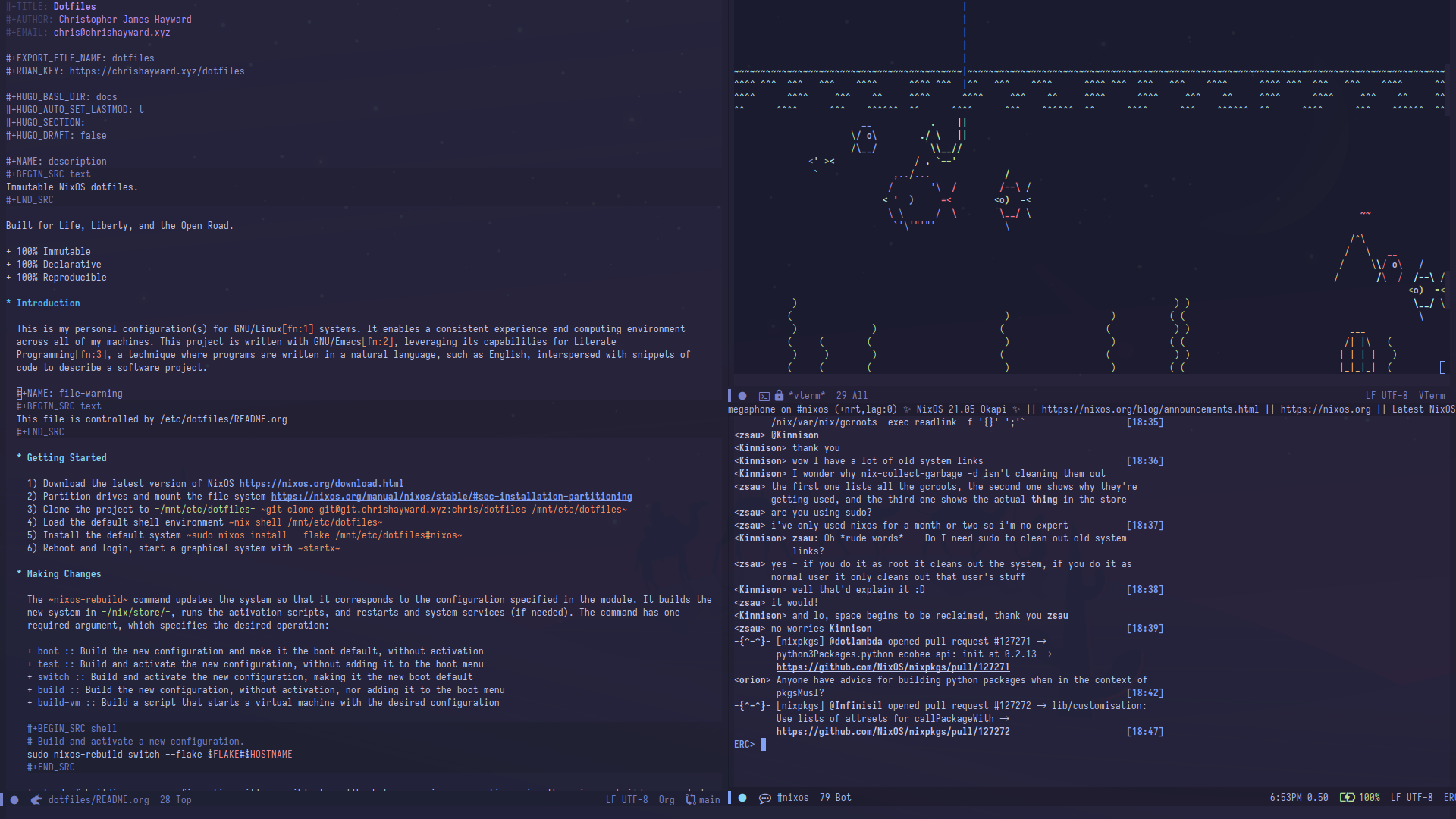Open nixpkgs pull request #127271 link
Image resolution: width=1456 pixels, height=819 pixels.
click(892, 667)
